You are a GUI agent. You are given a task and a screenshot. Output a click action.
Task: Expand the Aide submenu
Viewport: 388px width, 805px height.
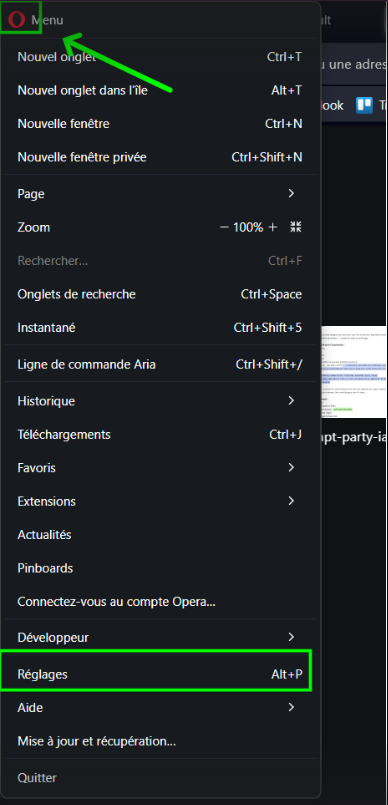(161, 707)
